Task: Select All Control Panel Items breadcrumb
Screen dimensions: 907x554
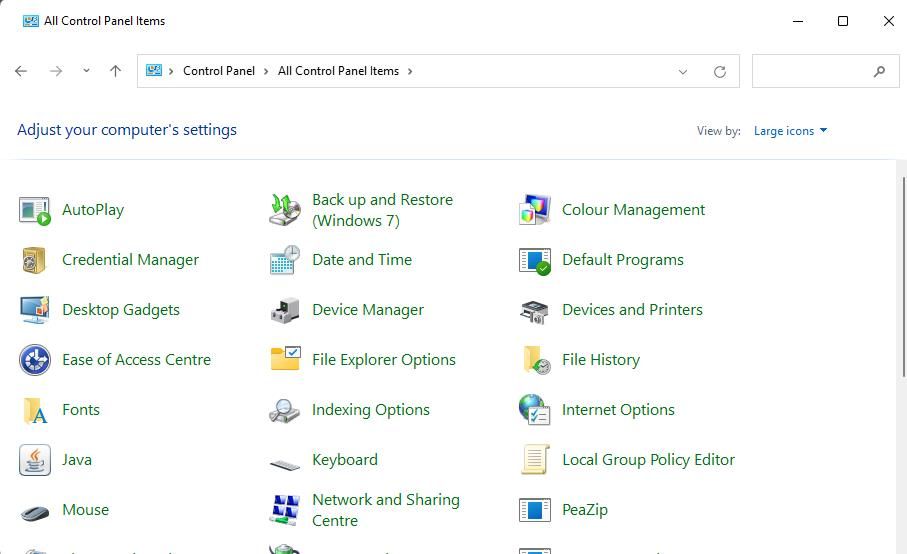Action: tap(338, 71)
